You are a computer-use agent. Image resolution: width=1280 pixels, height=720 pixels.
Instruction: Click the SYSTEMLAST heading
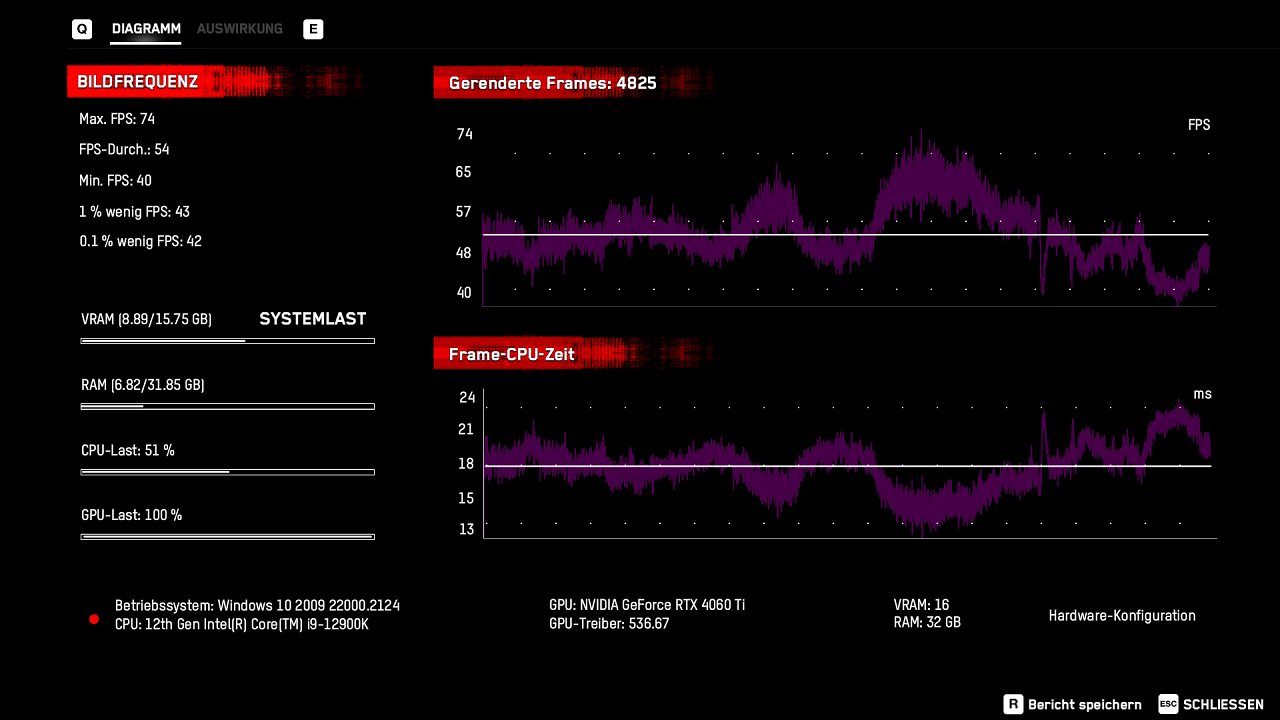(313, 319)
